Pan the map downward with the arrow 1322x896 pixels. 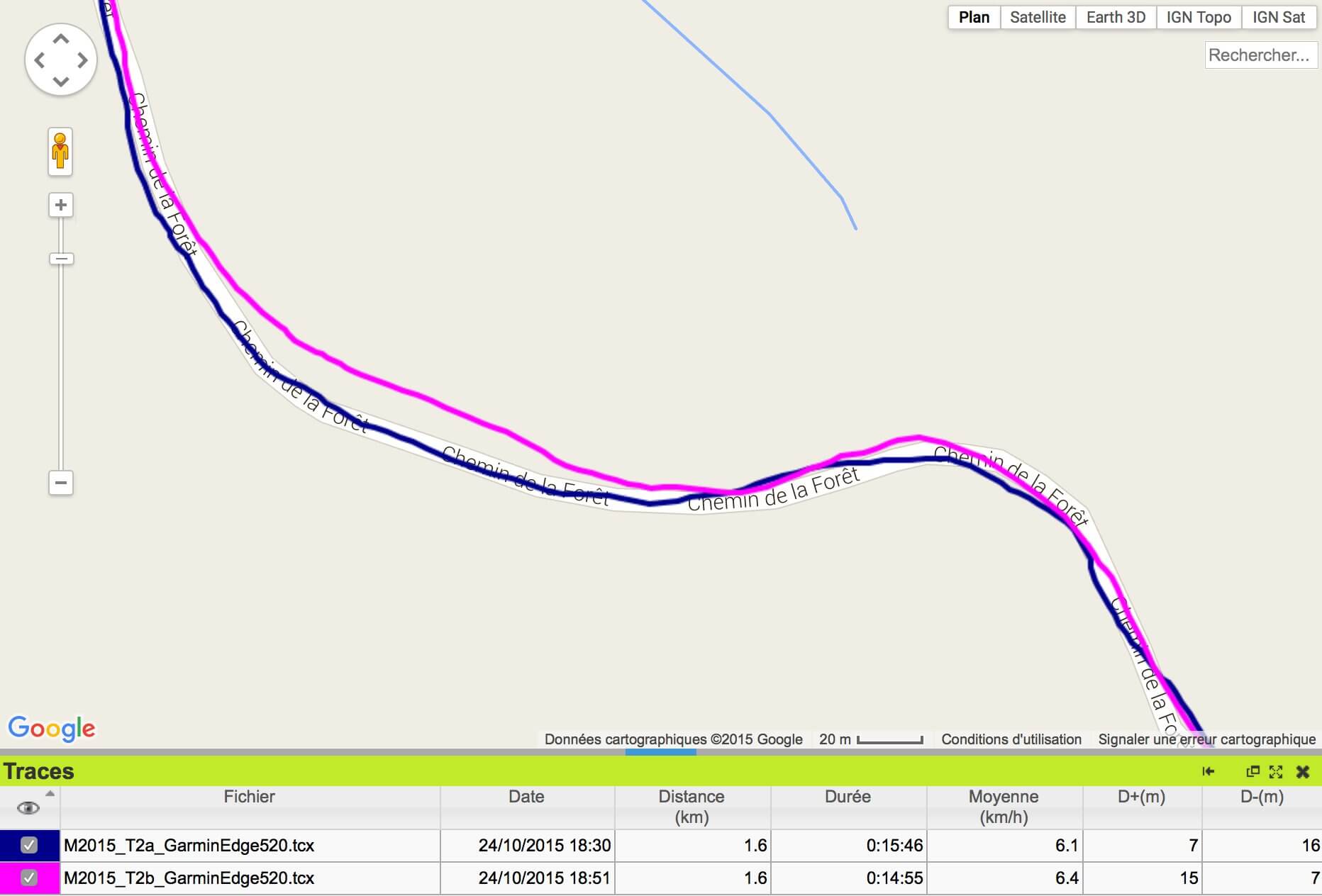tap(61, 82)
